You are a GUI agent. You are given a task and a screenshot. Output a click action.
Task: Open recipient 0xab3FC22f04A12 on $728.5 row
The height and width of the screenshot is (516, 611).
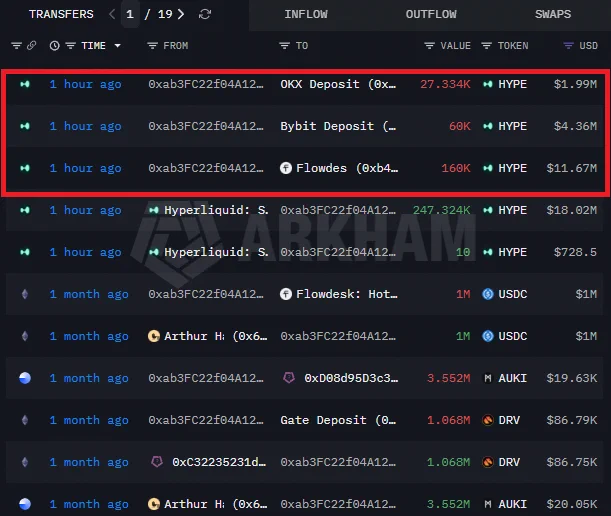(338, 252)
